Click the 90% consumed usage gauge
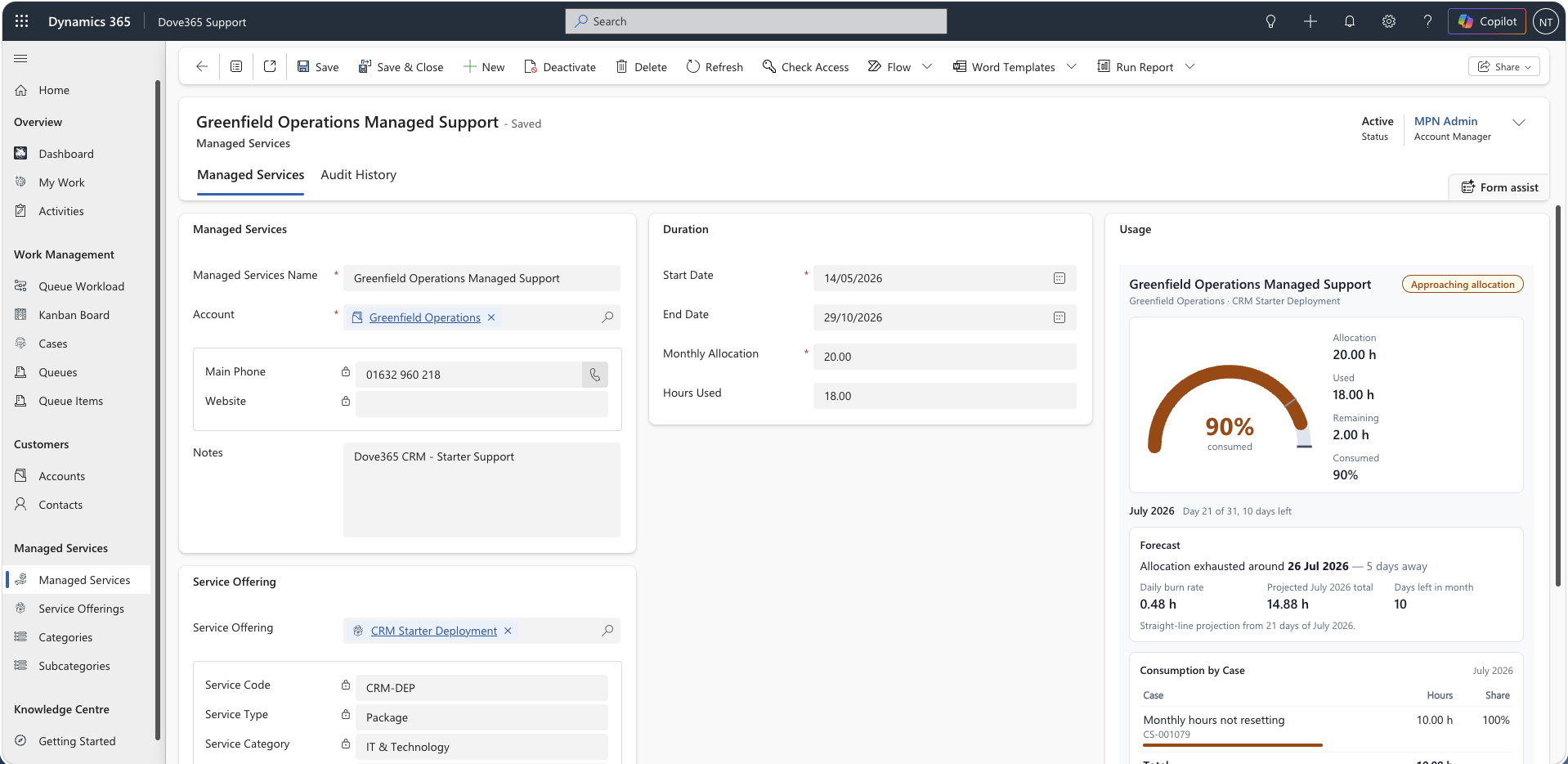 click(1229, 409)
